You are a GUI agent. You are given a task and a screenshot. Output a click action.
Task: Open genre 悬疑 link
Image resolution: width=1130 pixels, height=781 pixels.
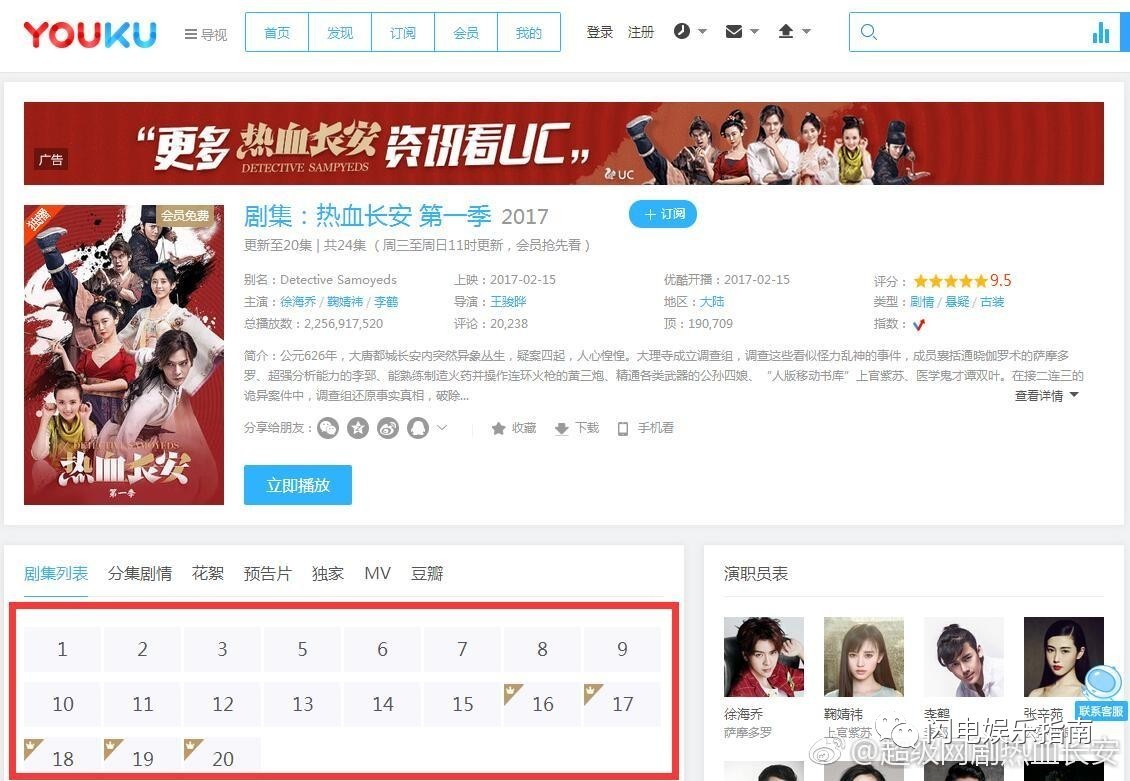pyautogui.click(x=957, y=302)
